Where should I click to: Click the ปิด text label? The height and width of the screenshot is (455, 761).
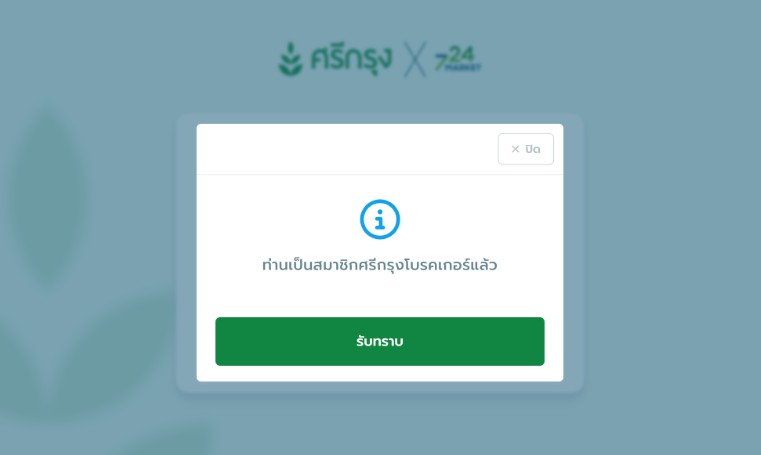533,149
